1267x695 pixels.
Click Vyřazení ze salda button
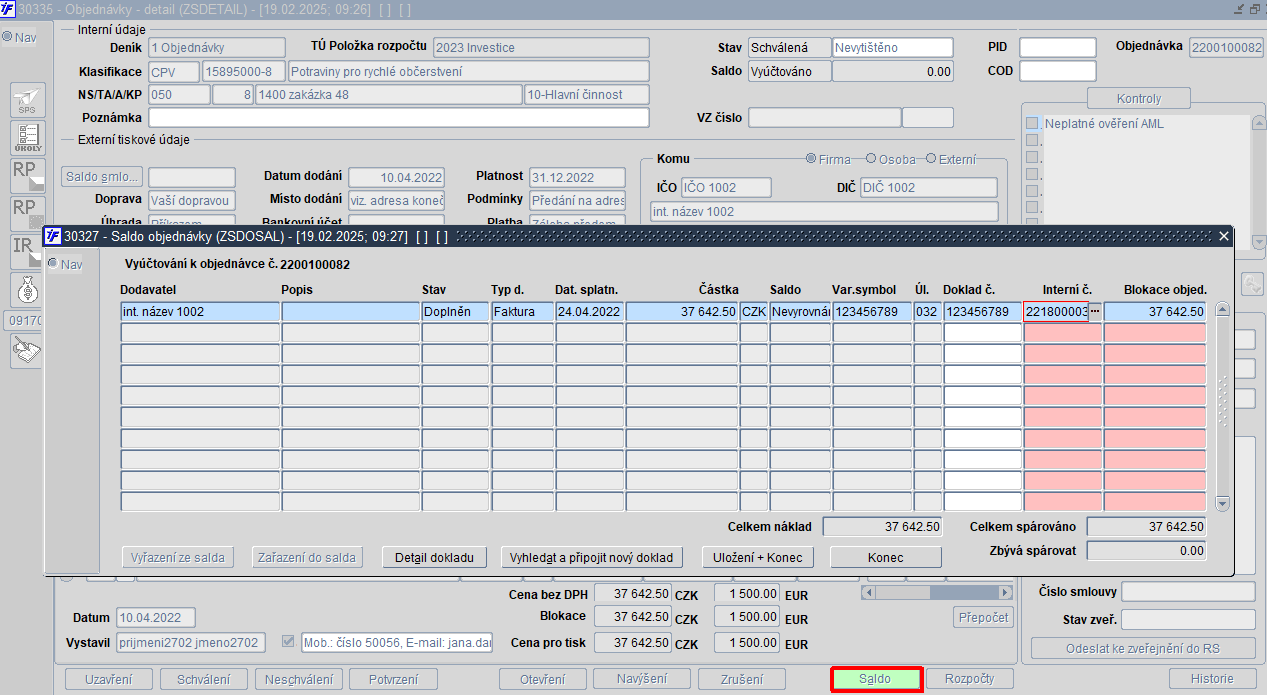pyautogui.click(x=178, y=557)
